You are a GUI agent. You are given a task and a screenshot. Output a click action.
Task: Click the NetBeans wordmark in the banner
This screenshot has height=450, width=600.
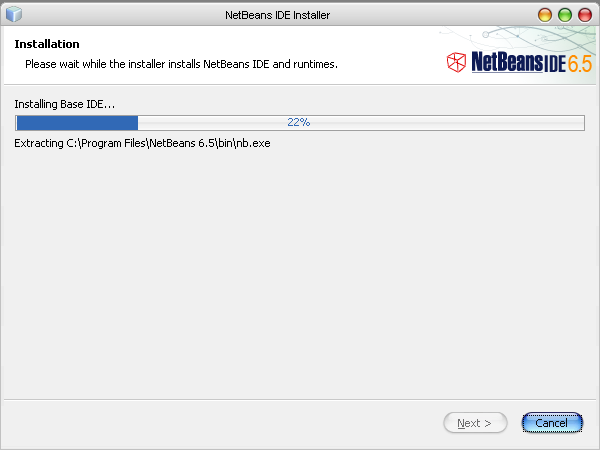pyautogui.click(x=506, y=62)
